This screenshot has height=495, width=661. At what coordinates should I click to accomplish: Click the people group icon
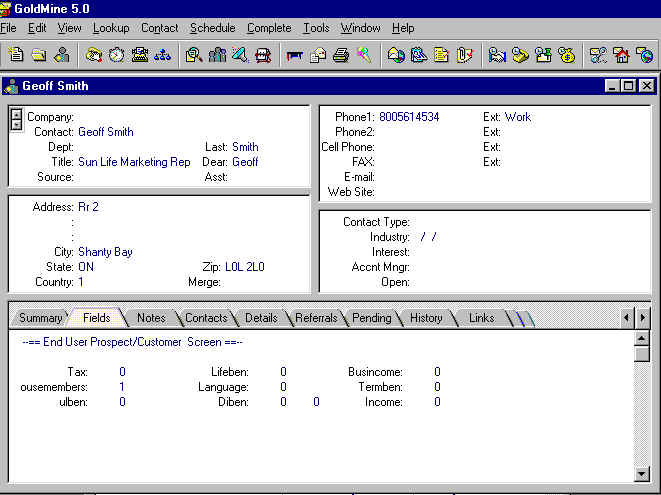click(x=217, y=55)
